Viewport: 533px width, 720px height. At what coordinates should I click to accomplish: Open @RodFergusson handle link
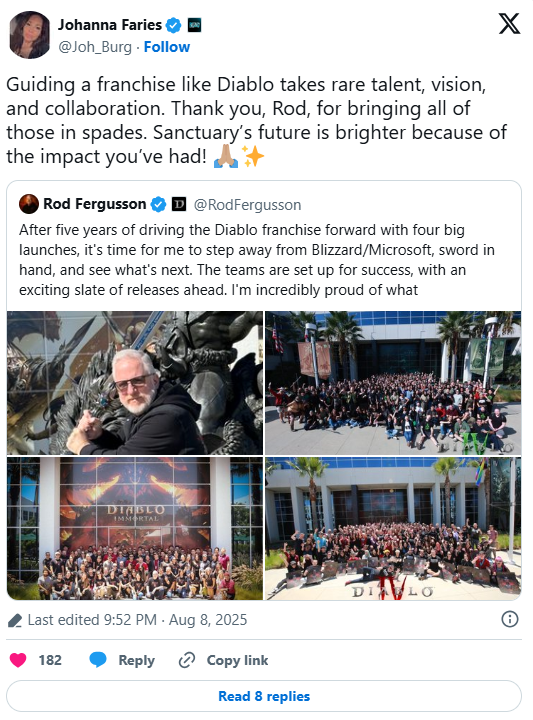point(247,205)
